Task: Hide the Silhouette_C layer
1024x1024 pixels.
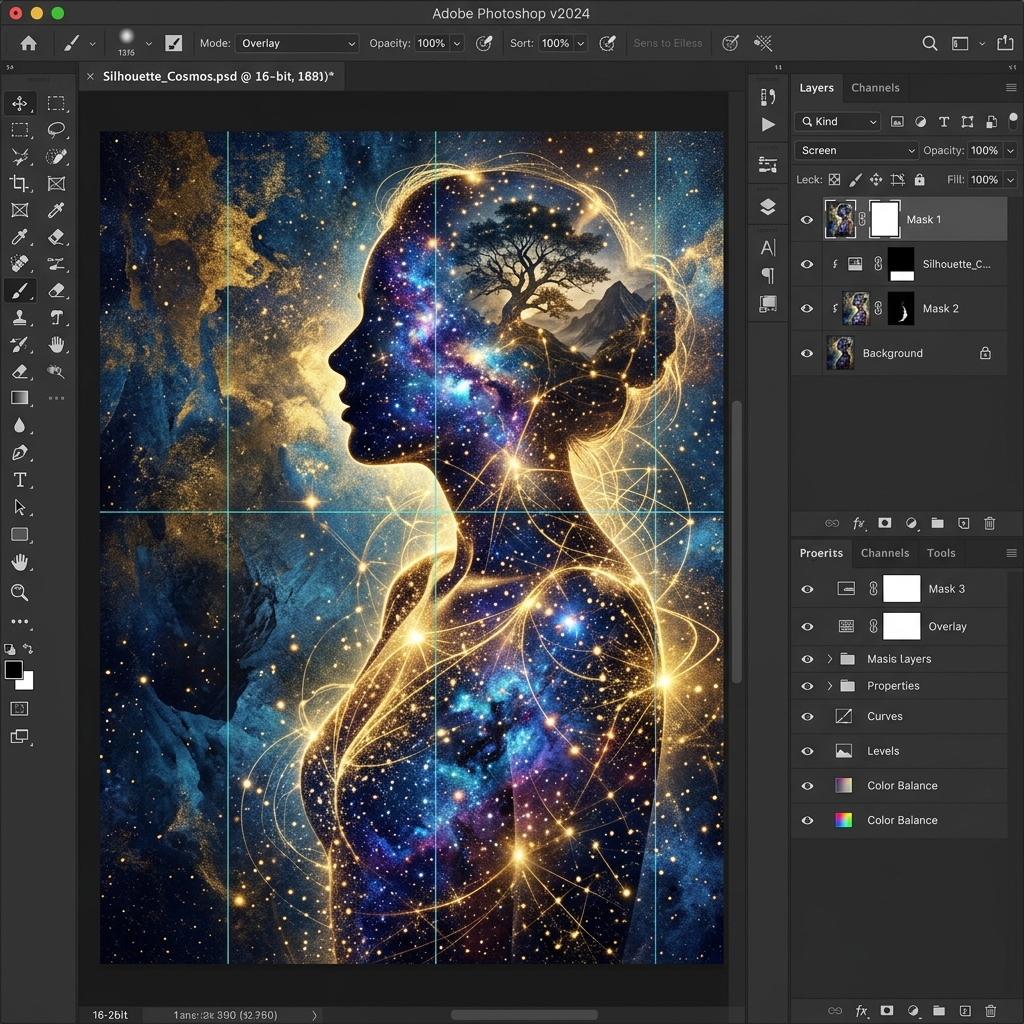Action: pos(807,264)
